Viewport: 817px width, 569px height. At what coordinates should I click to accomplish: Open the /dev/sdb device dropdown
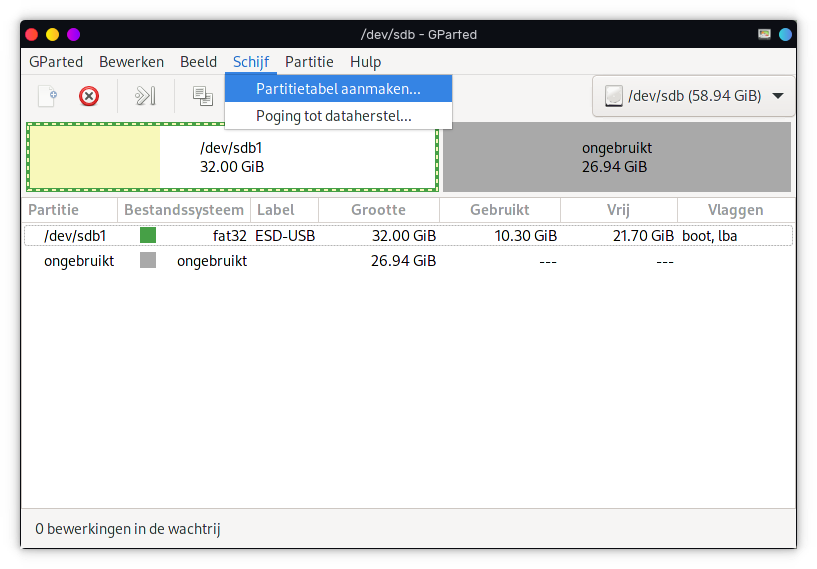694,96
